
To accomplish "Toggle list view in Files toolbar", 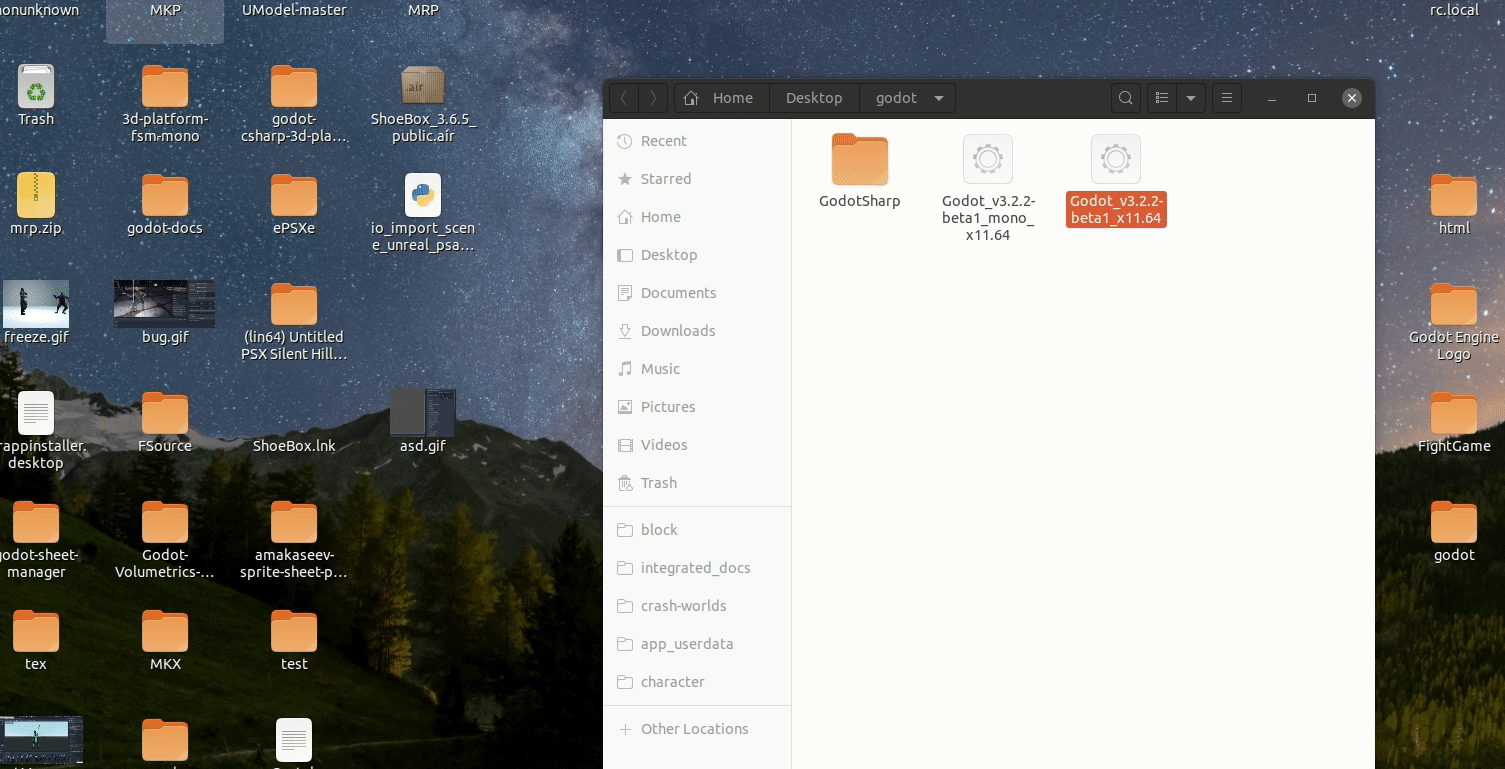I will click(1161, 98).
